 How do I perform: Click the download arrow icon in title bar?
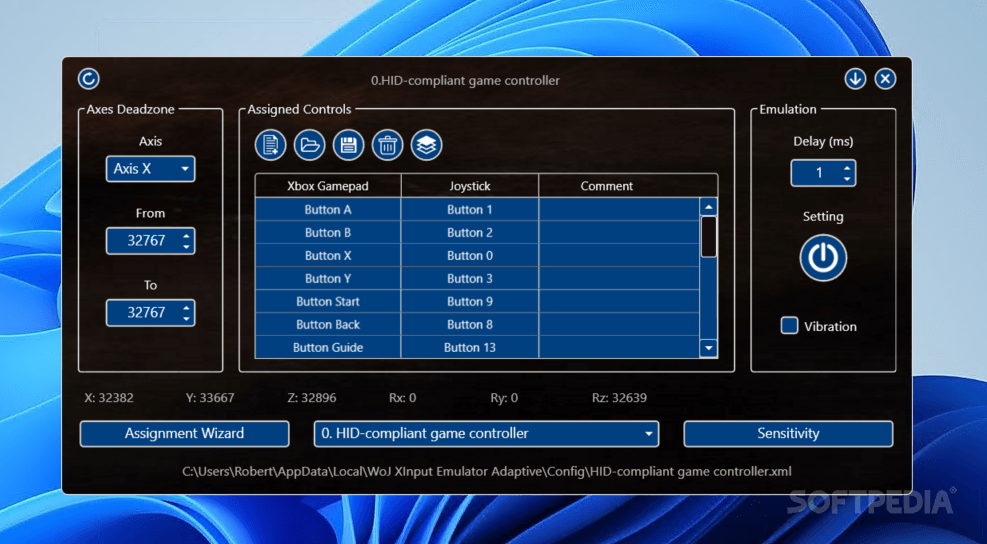[x=855, y=79]
